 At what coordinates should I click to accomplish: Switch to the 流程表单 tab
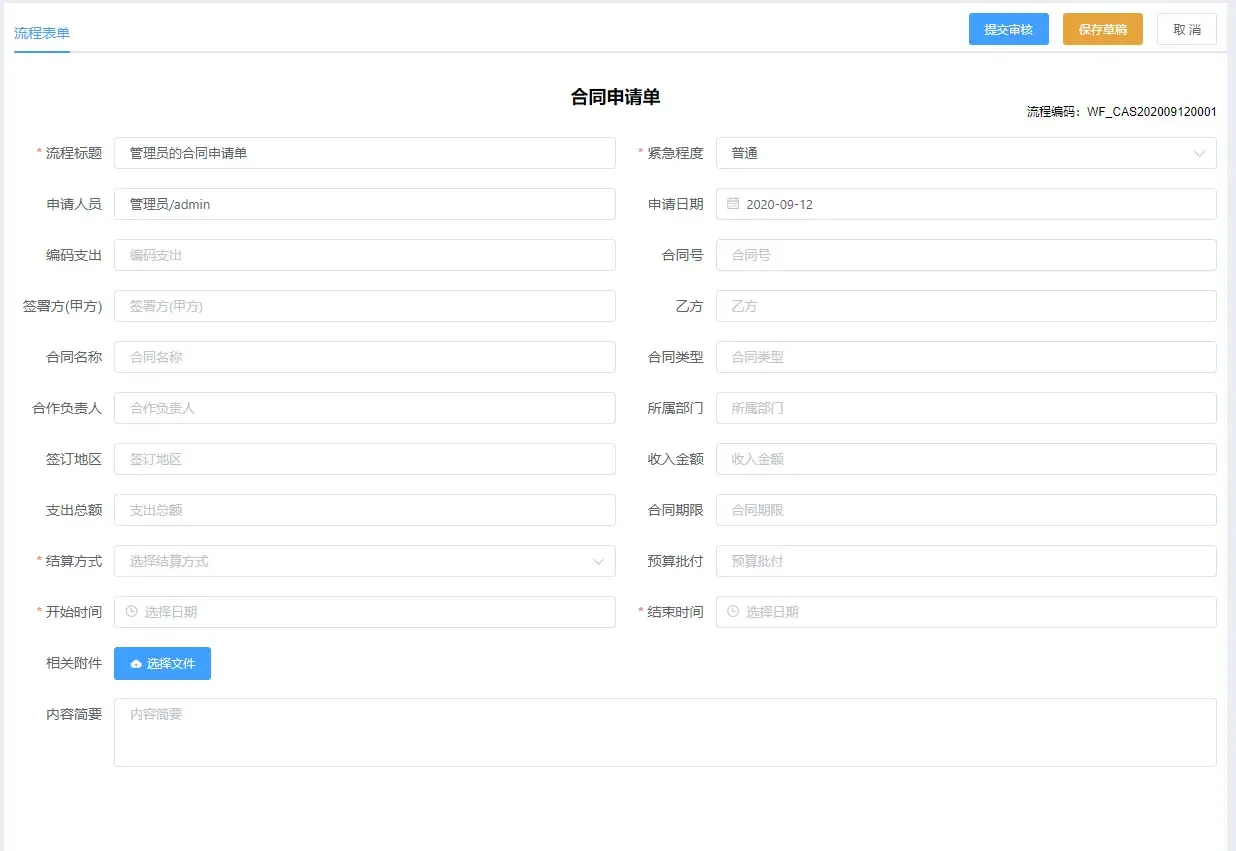(x=41, y=31)
